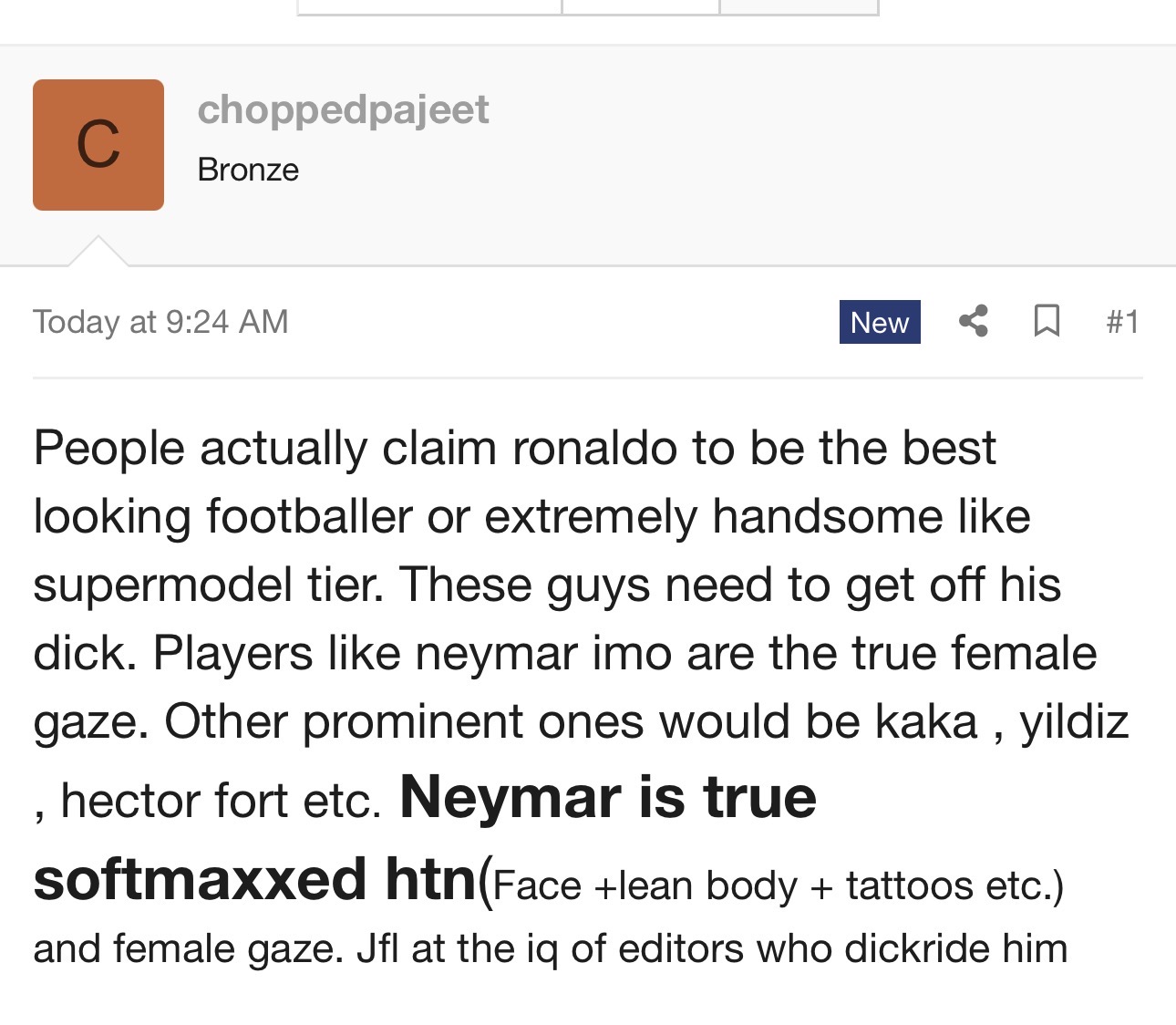This screenshot has width=1176, height=1025.
Task: Bookmark this post
Action: point(1047,321)
